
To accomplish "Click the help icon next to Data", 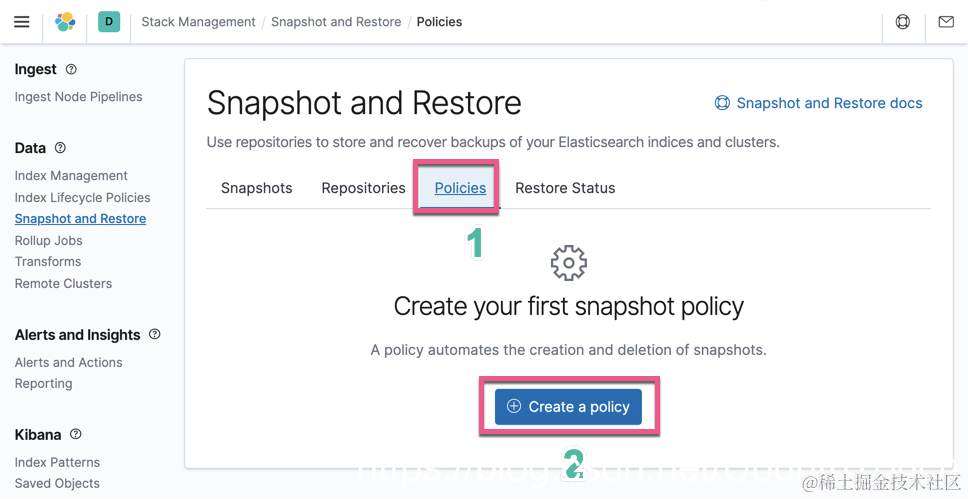I will pyautogui.click(x=60, y=148).
